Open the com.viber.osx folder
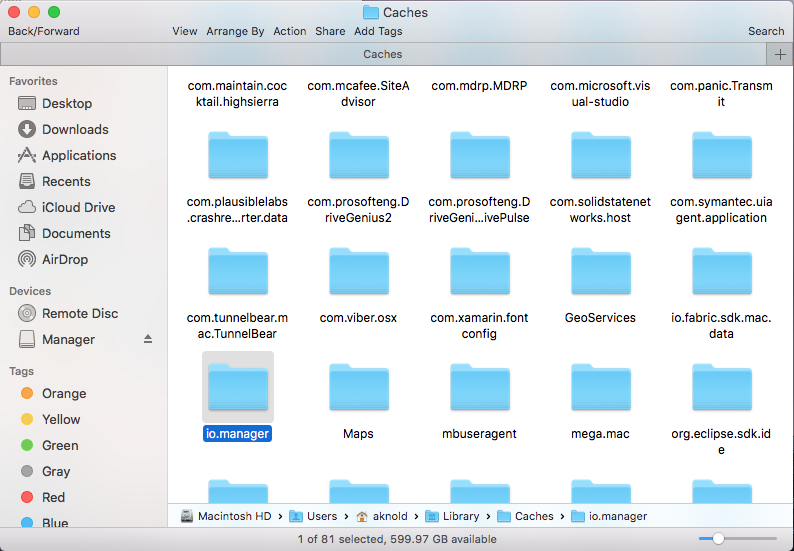 point(358,275)
